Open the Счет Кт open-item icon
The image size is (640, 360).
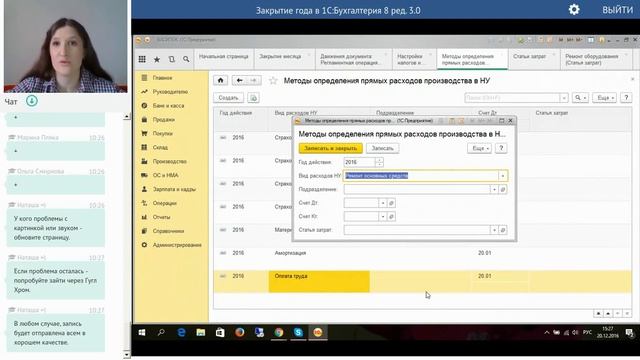pyautogui.click(x=391, y=216)
